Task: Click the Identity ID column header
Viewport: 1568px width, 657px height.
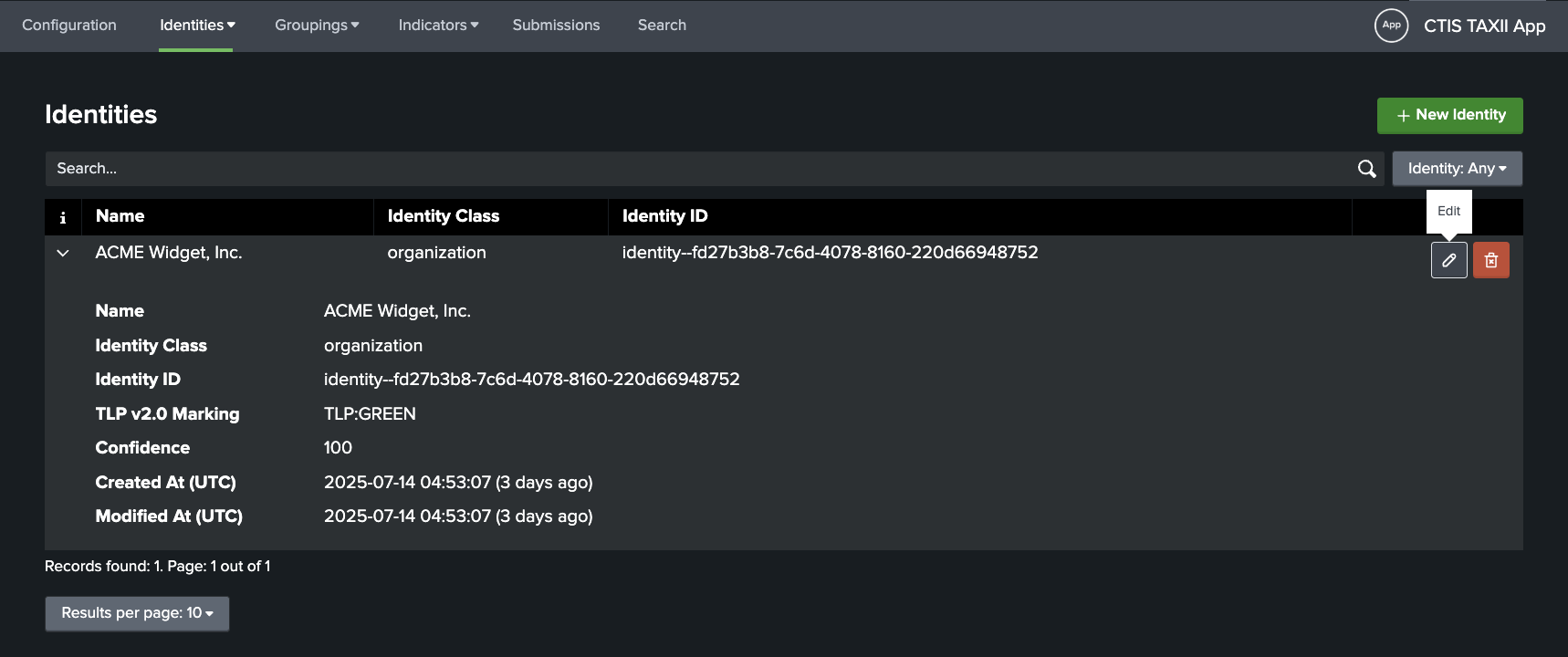Action: click(664, 216)
